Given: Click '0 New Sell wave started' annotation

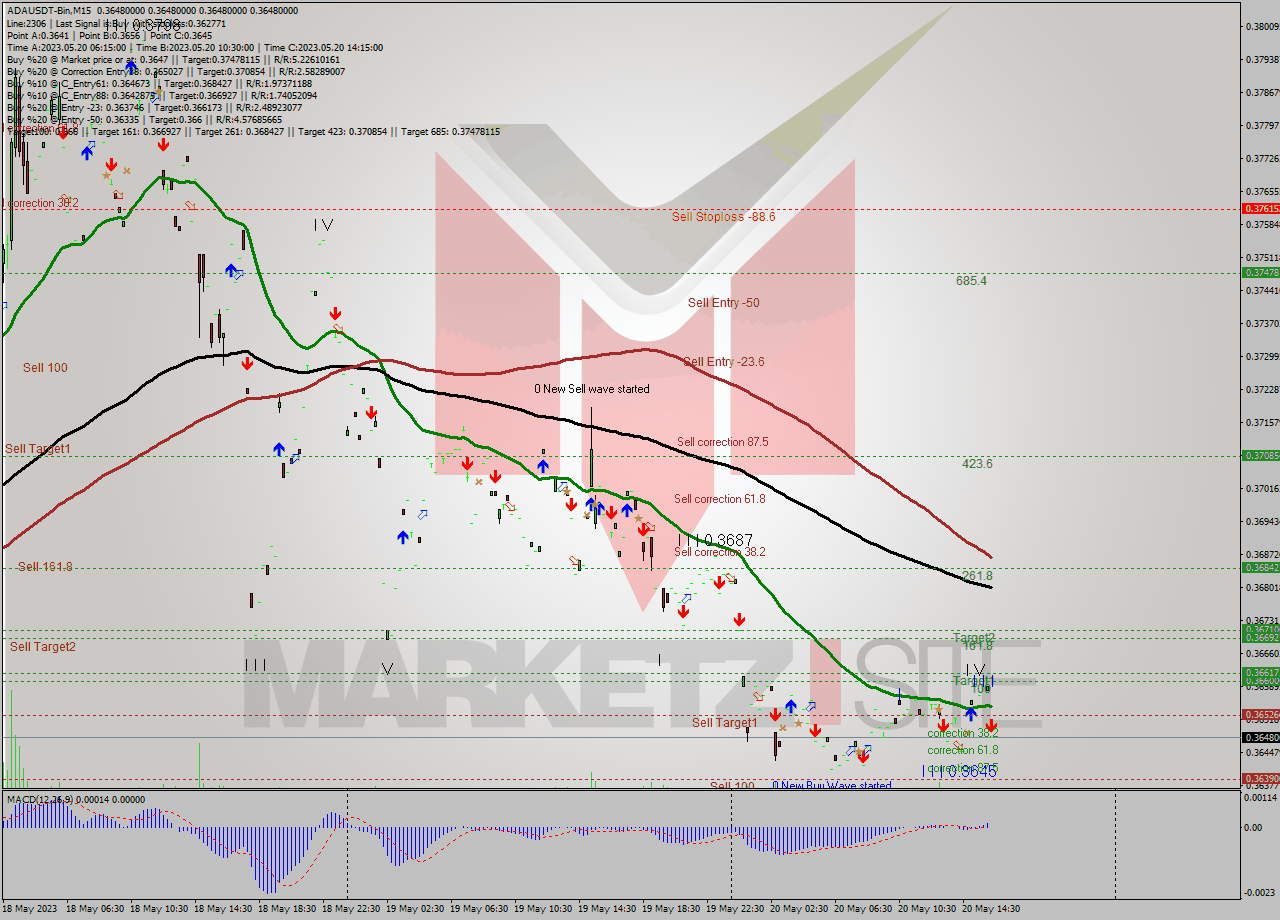Looking at the screenshot, I should tap(591, 389).
